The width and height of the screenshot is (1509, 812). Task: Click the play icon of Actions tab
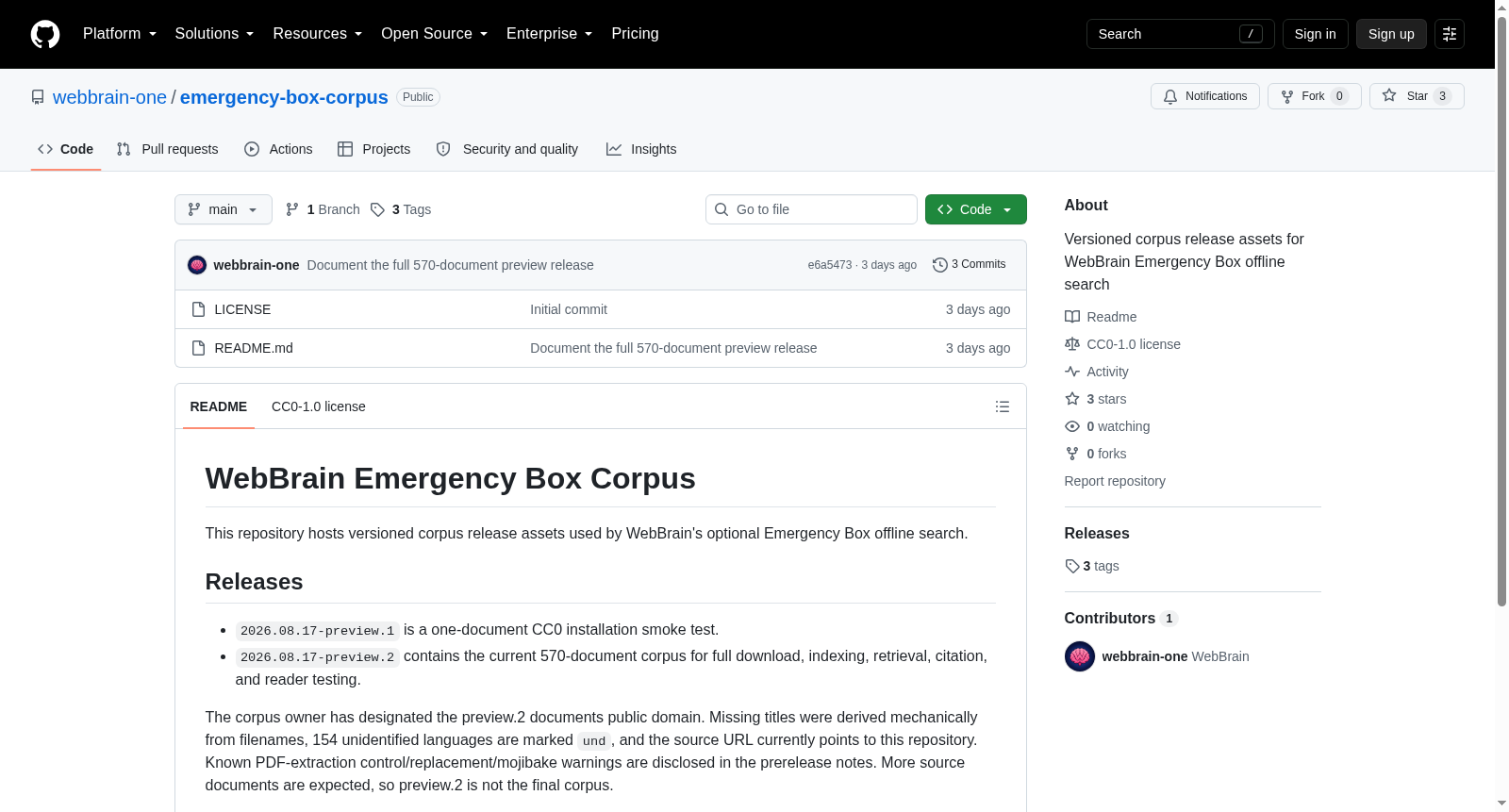252,149
